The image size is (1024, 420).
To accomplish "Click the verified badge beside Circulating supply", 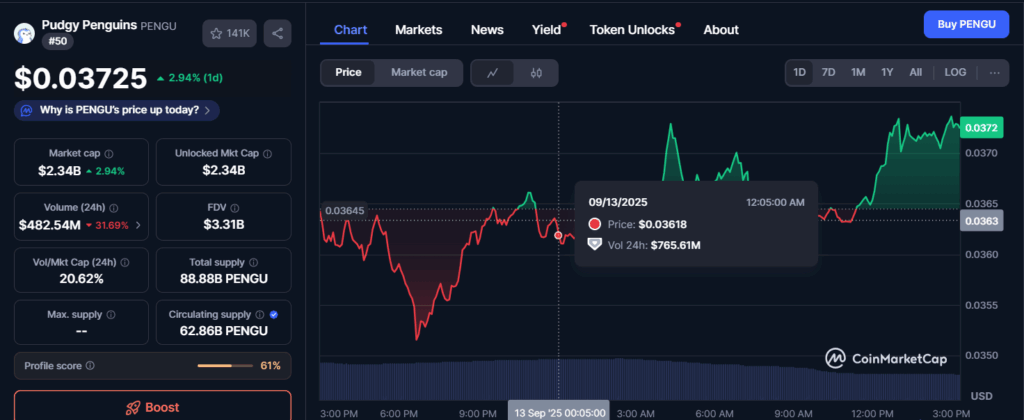I will pos(274,315).
